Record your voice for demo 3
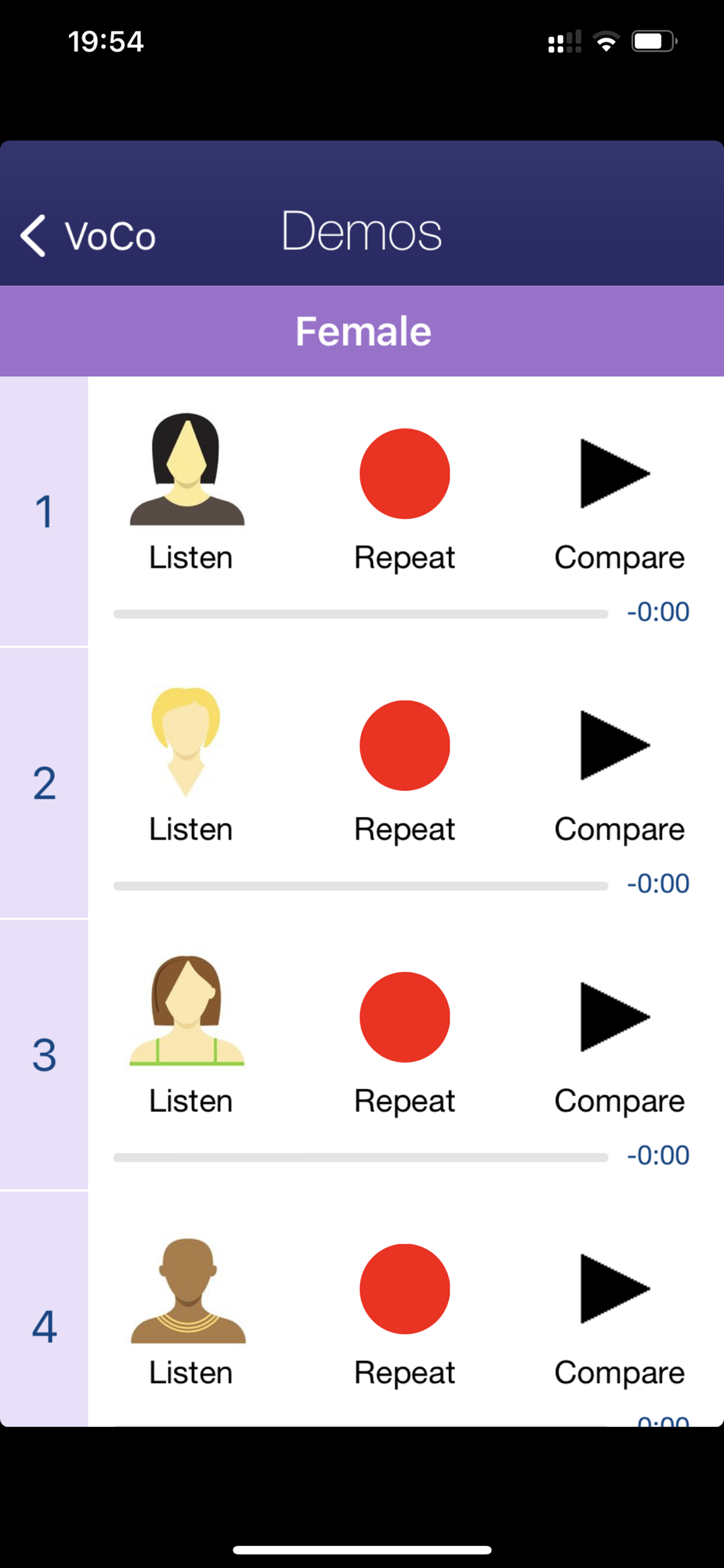The image size is (724, 1568). click(x=404, y=1017)
